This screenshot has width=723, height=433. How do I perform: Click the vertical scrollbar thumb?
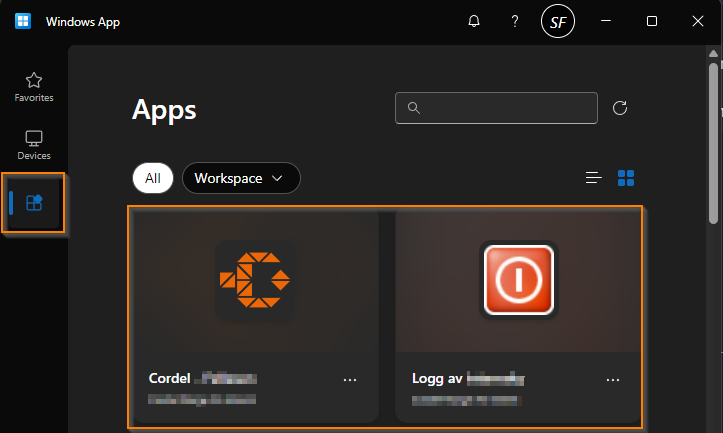click(x=713, y=144)
